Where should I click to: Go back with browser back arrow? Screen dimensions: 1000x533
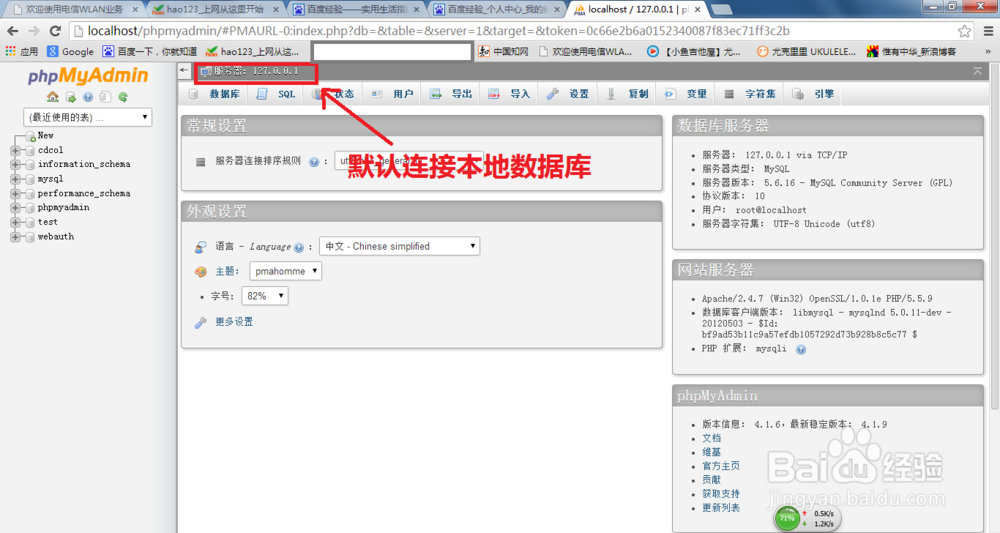click(x=13, y=31)
